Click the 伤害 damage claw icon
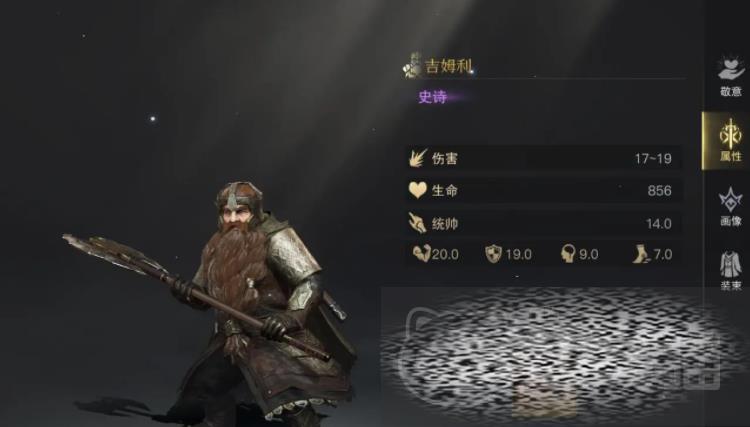 pos(418,158)
